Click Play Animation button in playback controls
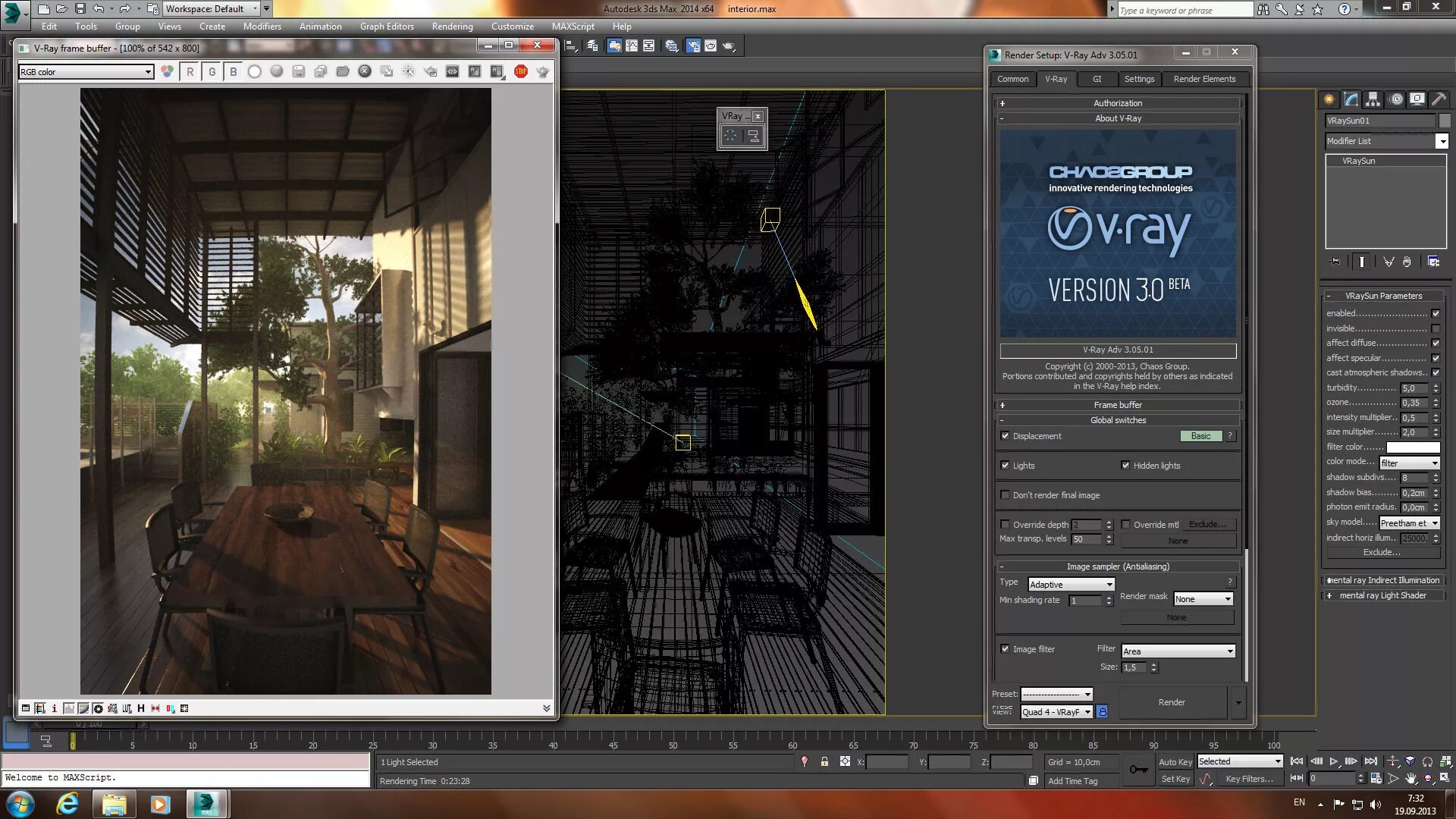The image size is (1456, 819). (1334, 761)
